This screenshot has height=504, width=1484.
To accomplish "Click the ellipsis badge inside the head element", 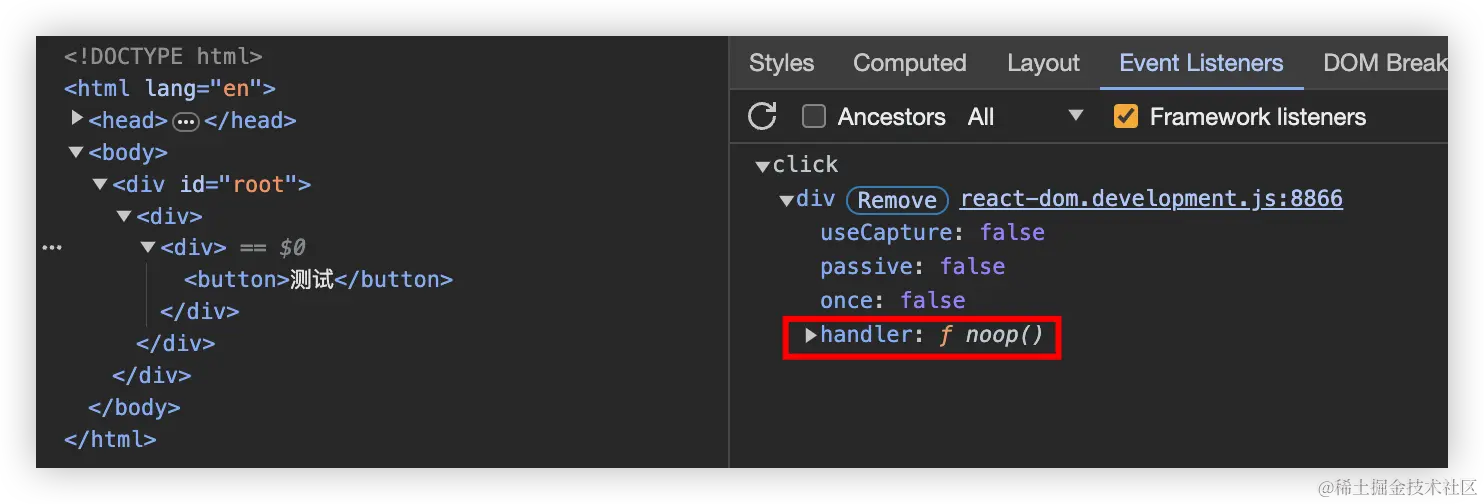I will pos(186,121).
